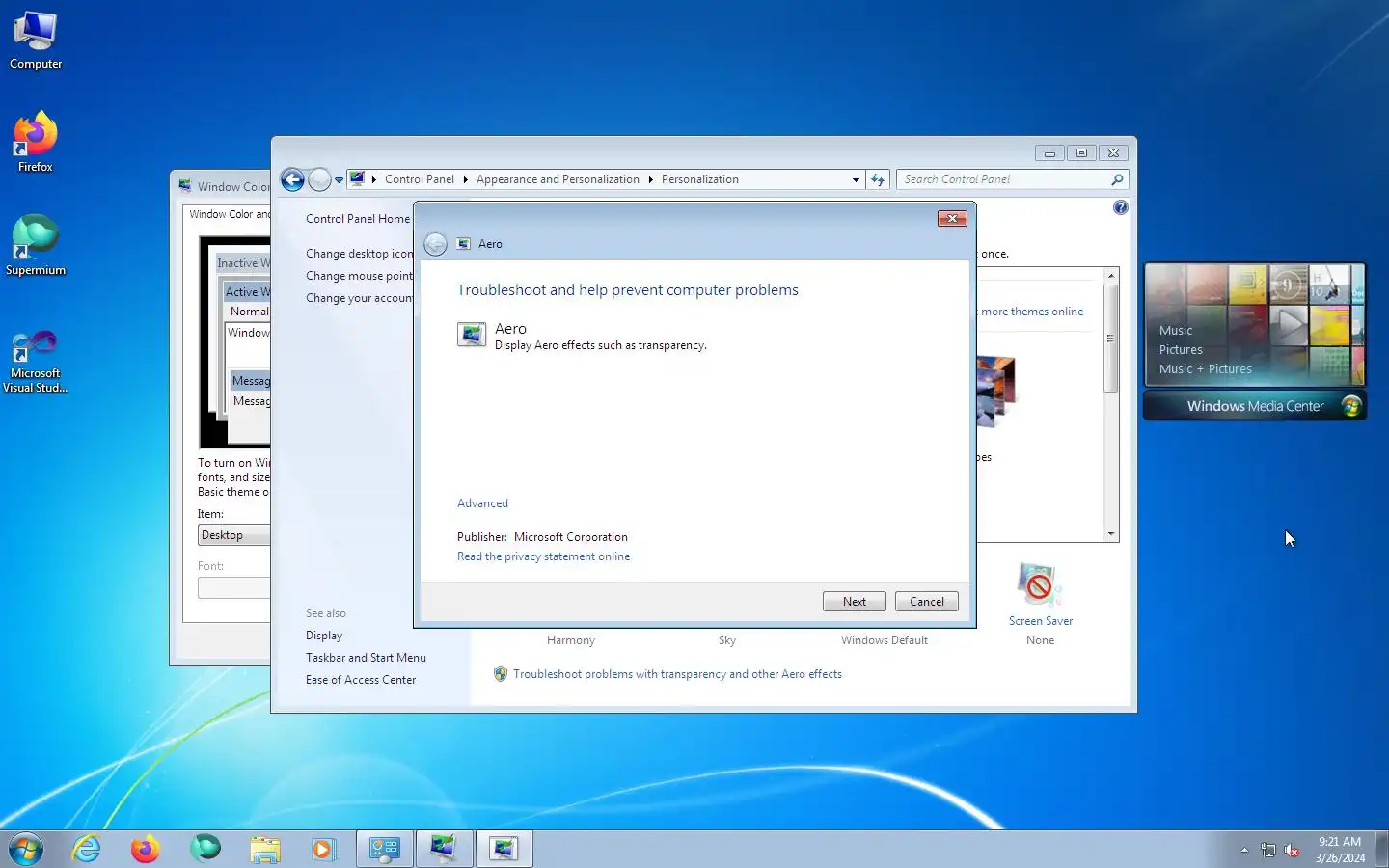Switch to Control Panel taskbar button
This screenshot has width=1389, height=868.
click(x=385, y=849)
